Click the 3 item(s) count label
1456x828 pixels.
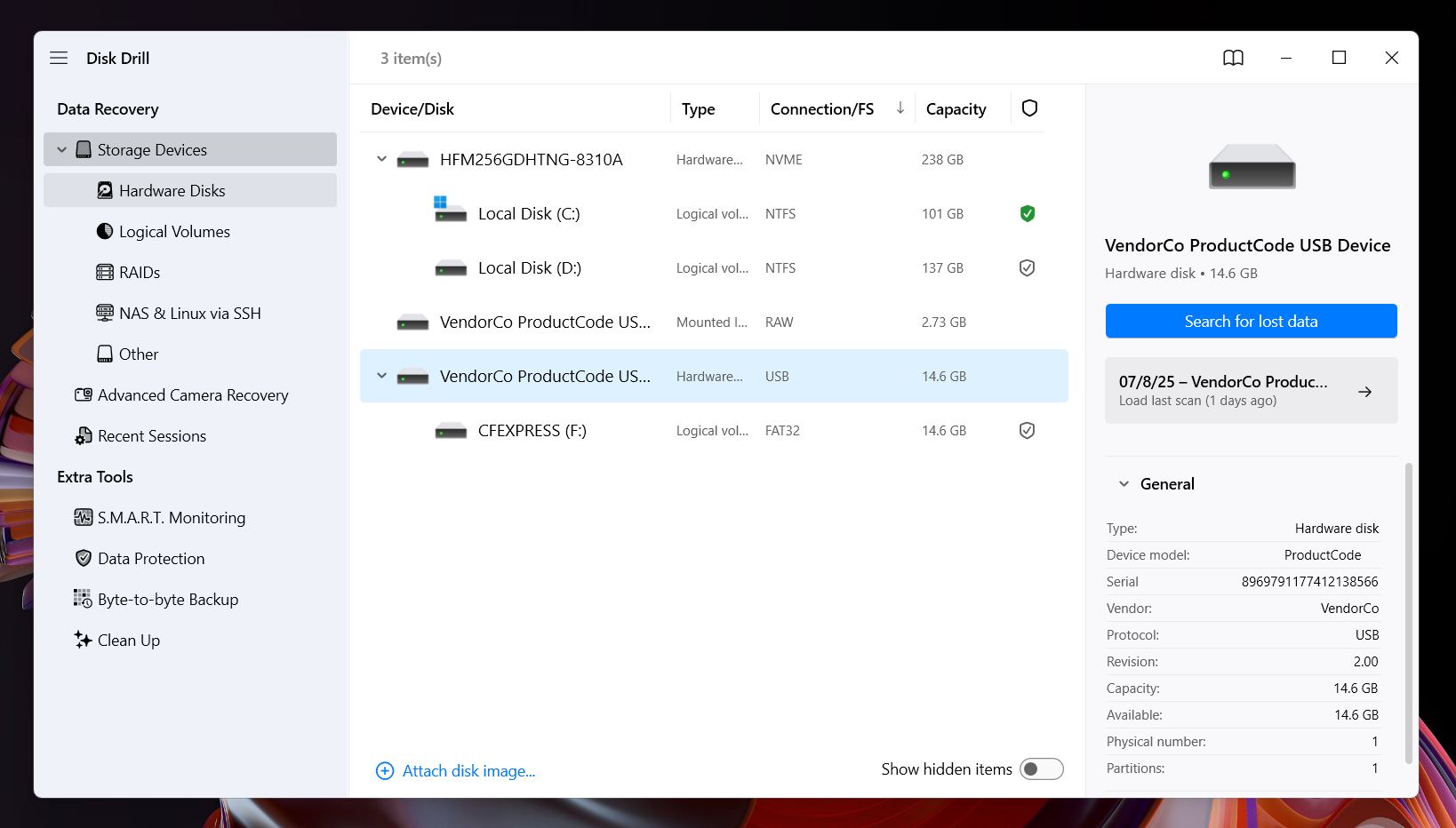pyautogui.click(x=411, y=58)
